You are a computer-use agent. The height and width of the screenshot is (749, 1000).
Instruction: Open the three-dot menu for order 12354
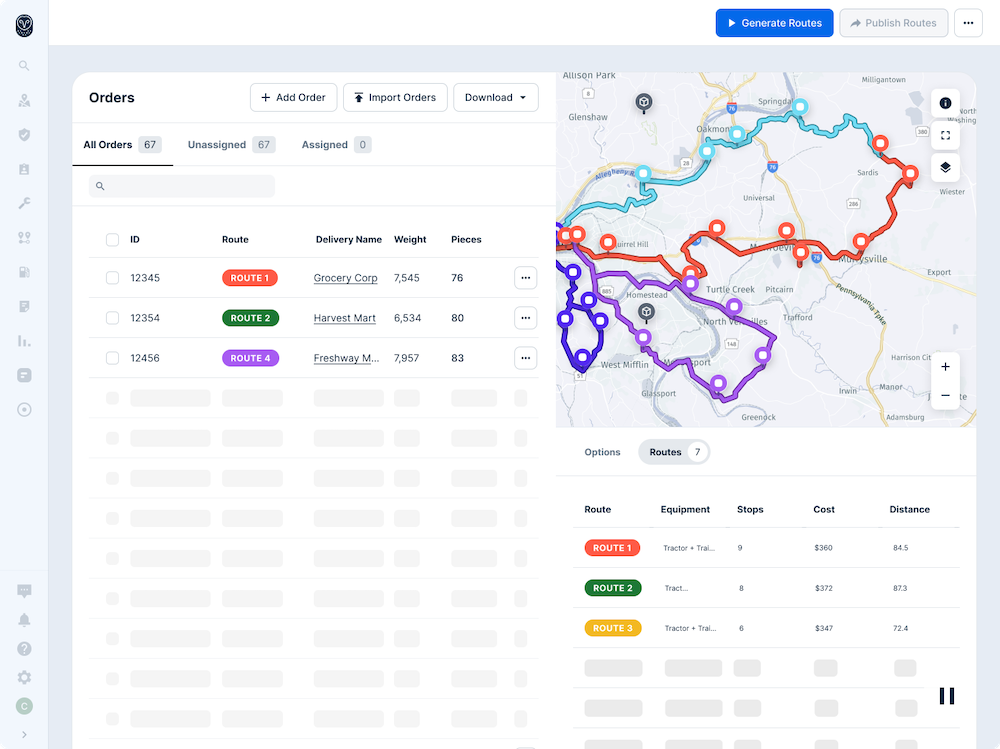(x=525, y=318)
